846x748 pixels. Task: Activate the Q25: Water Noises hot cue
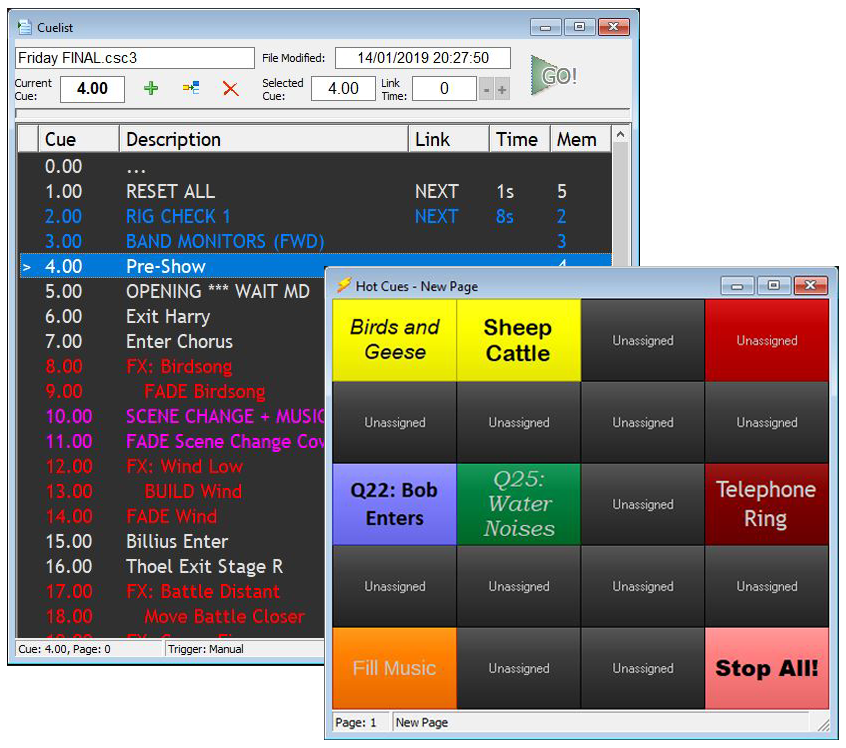[518, 503]
